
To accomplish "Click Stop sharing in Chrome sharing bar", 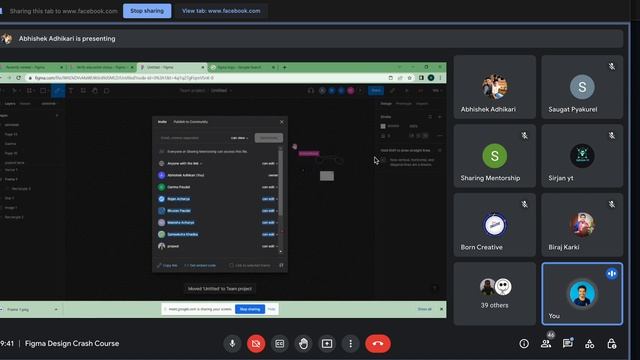I will [147, 11].
